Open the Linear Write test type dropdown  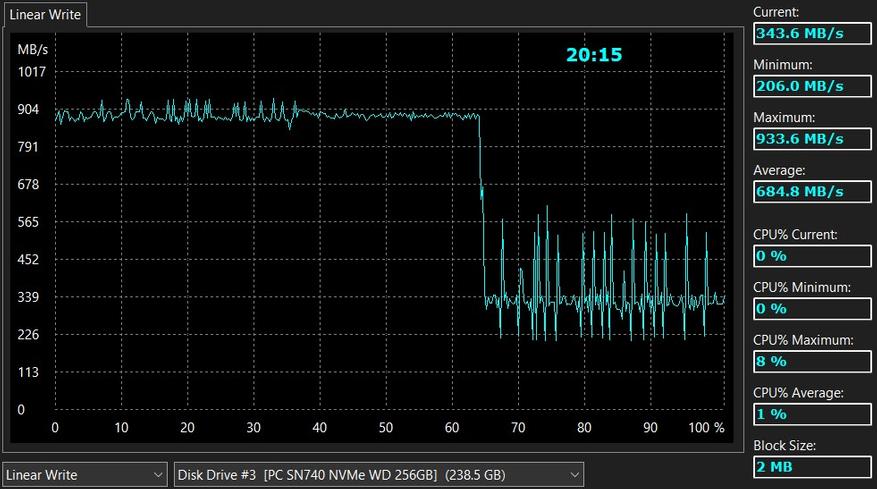(x=85, y=475)
